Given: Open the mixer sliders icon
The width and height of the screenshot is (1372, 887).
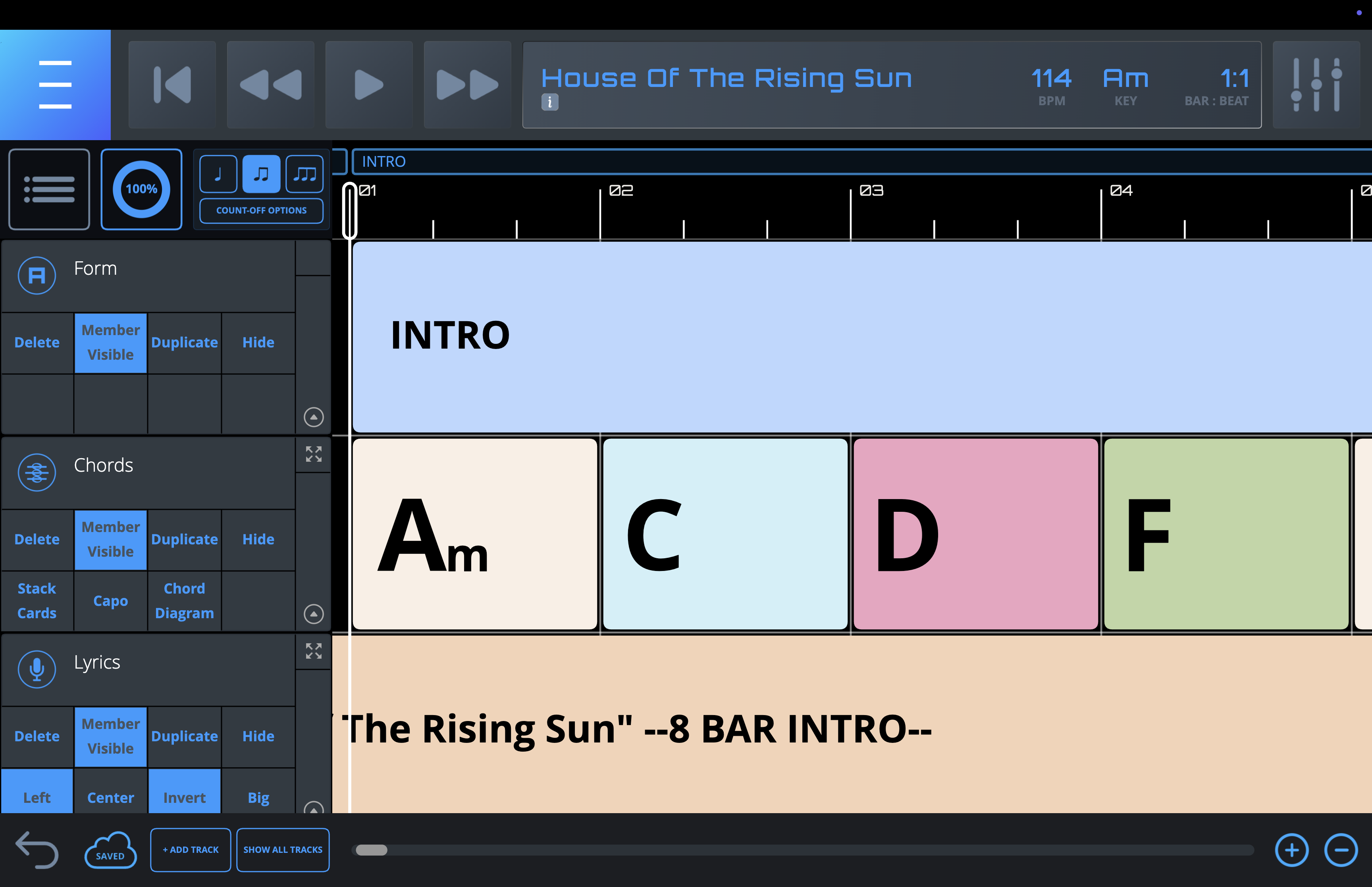Looking at the screenshot, I should click(1316, 85).
